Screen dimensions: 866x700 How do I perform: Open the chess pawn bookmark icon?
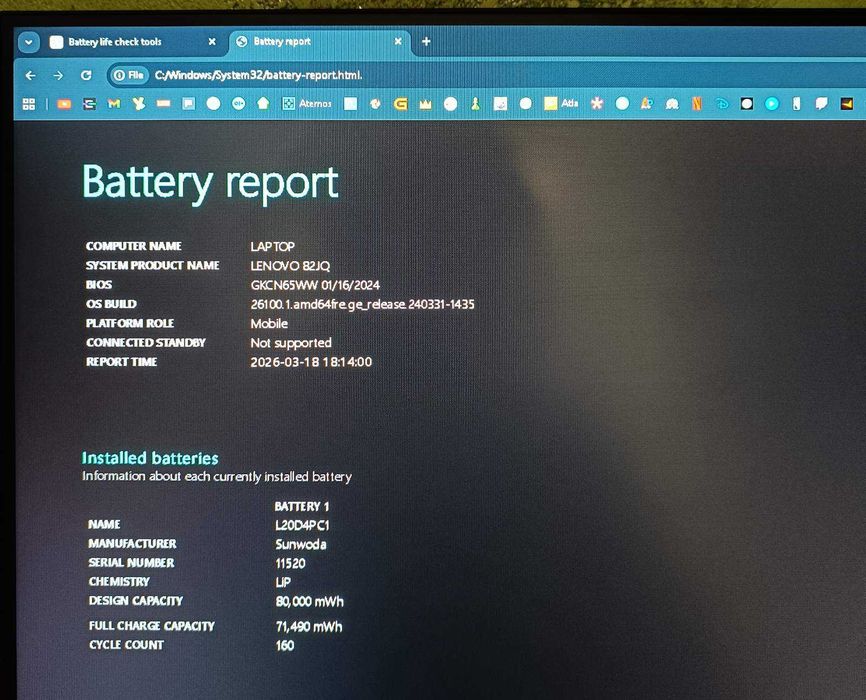coord(476,104)
